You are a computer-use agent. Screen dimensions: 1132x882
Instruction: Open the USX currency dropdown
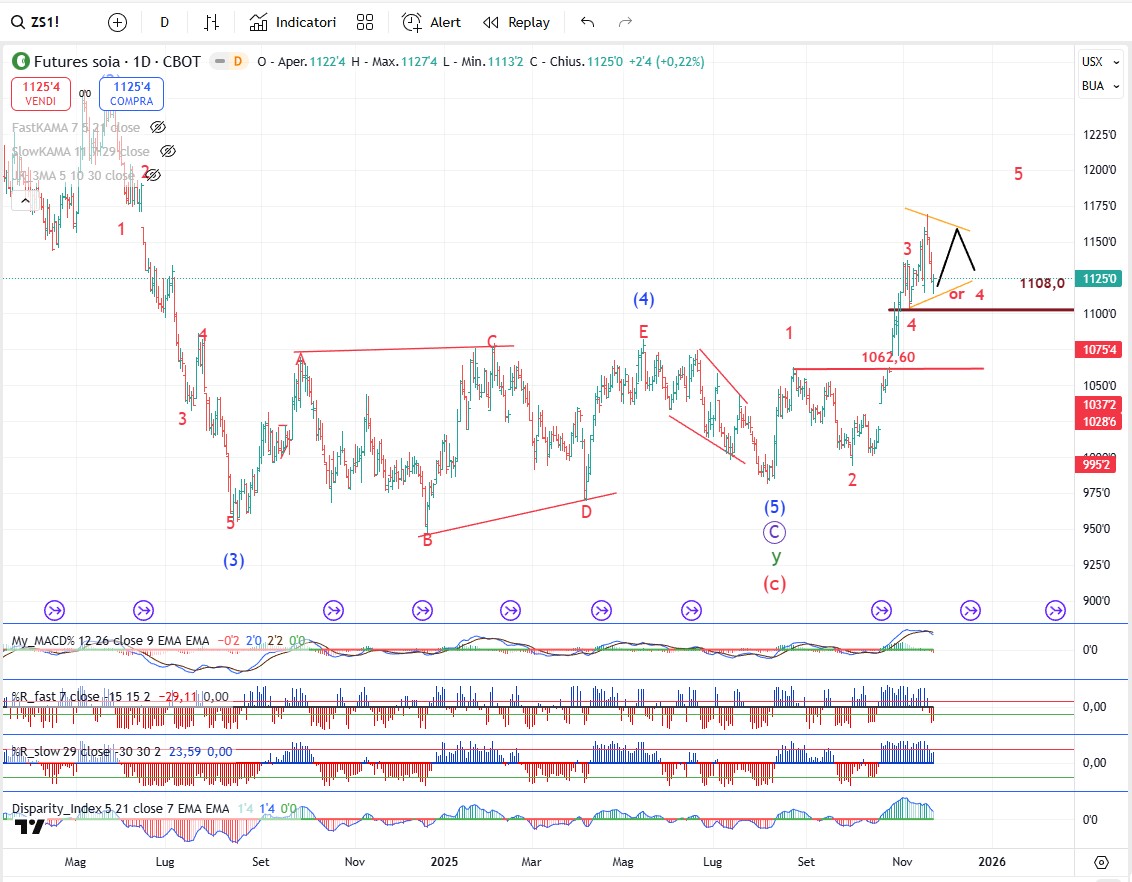[1100, 62]
